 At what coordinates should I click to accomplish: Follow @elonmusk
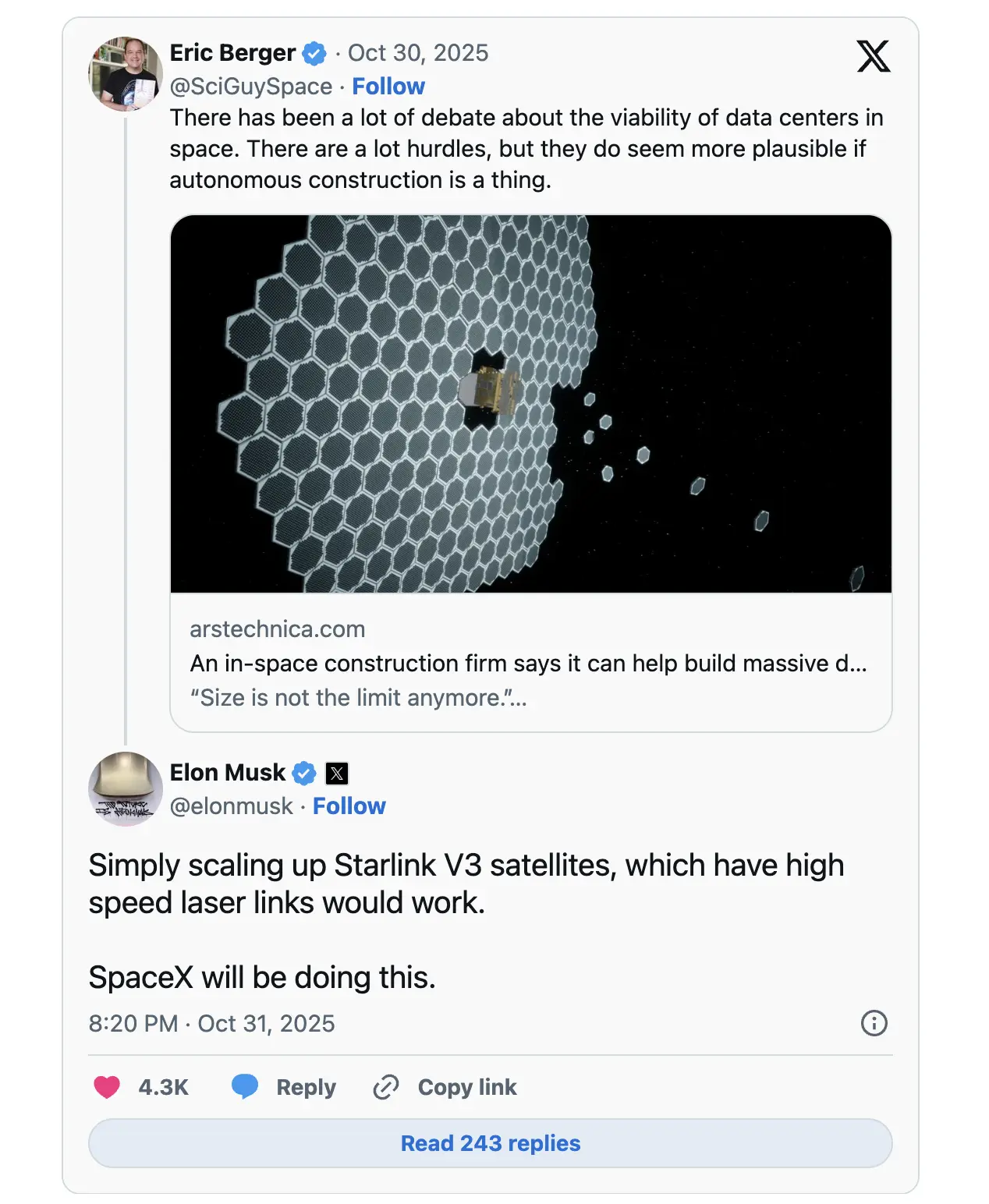coord(349,806)
